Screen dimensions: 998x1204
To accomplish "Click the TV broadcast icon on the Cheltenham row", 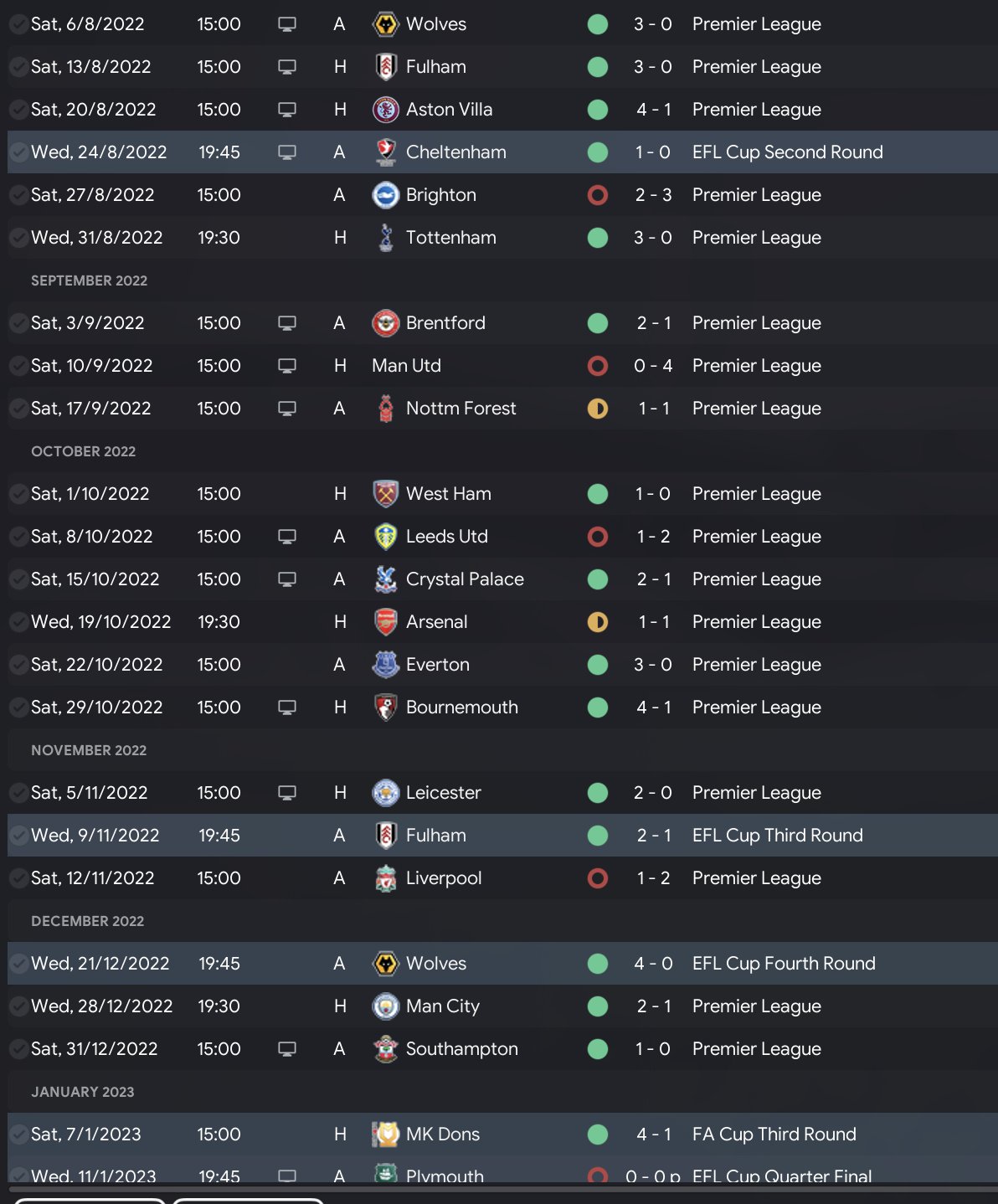I will (287, 152).
